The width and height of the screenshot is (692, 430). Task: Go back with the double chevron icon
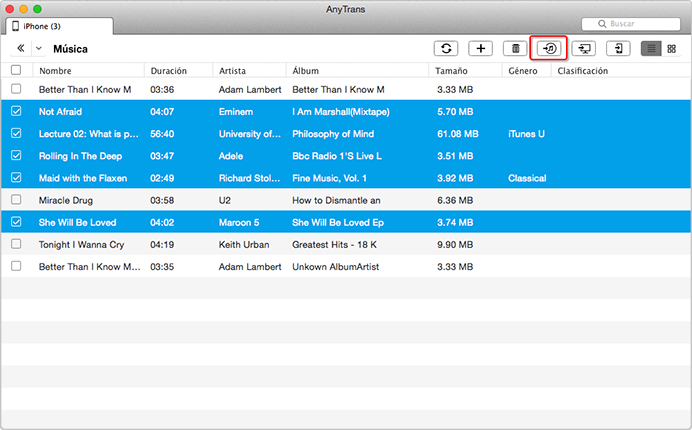tap(20, 48)
